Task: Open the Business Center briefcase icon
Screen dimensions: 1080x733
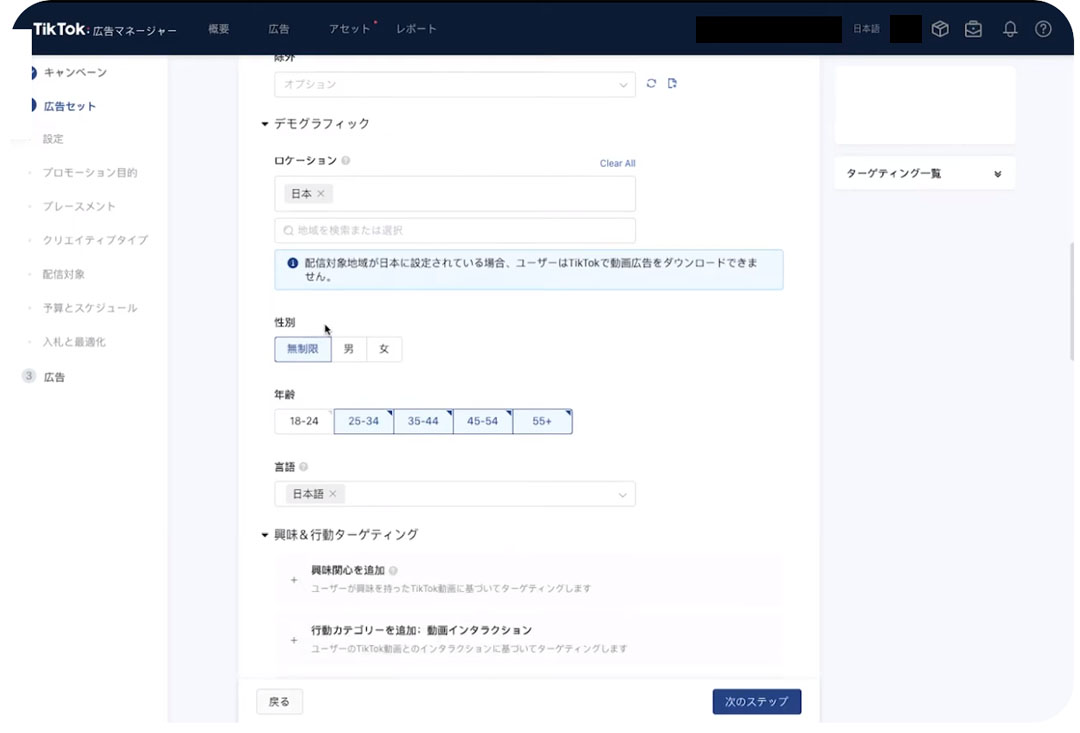Action: [973, 28]
